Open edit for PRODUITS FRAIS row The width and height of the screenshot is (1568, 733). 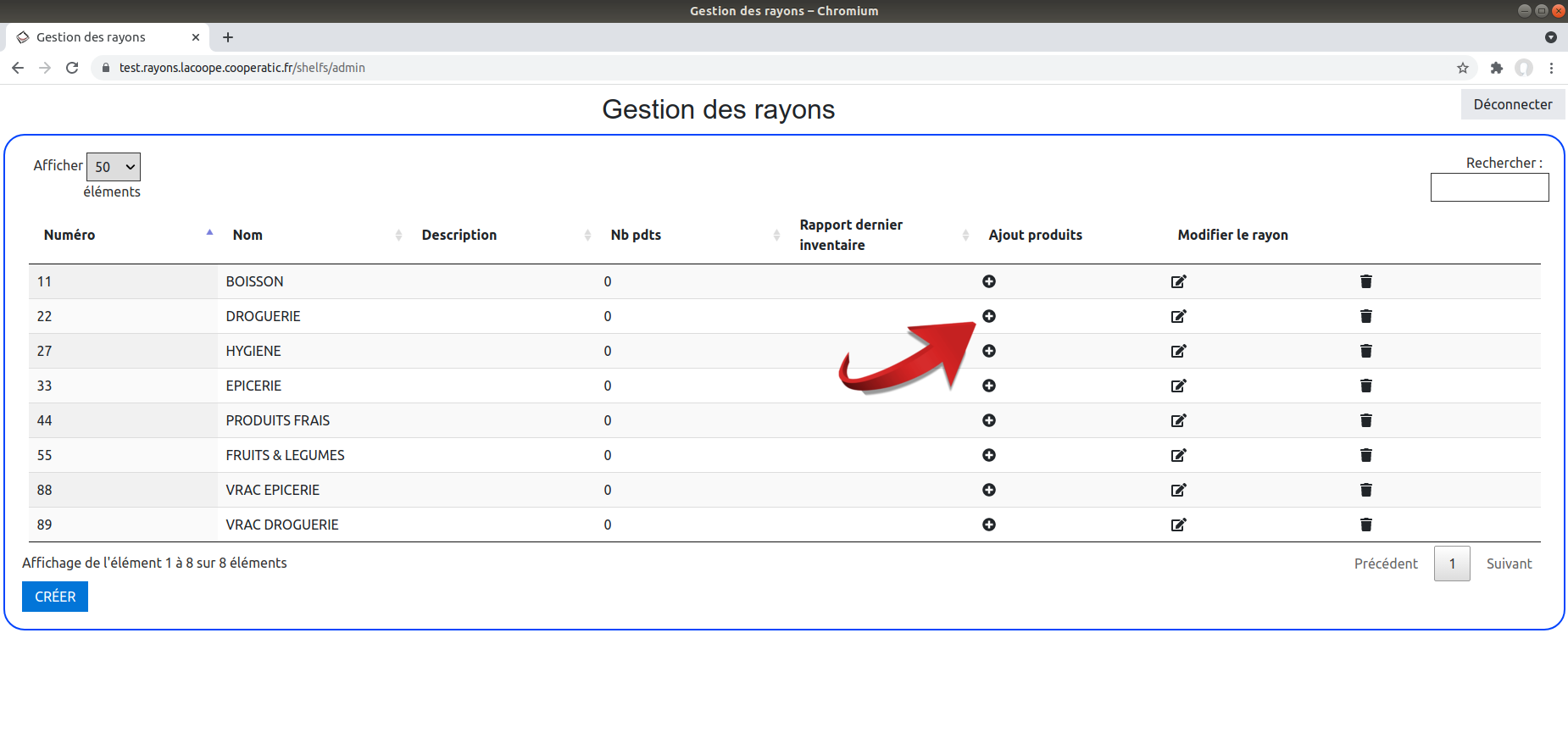[x=1178, y=420]
